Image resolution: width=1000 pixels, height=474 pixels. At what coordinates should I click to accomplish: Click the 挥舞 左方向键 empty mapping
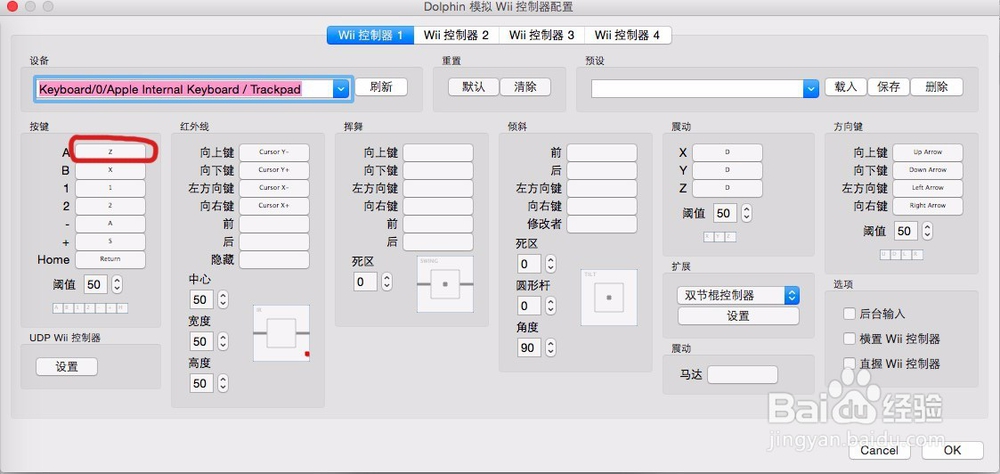tap(438, 188)
